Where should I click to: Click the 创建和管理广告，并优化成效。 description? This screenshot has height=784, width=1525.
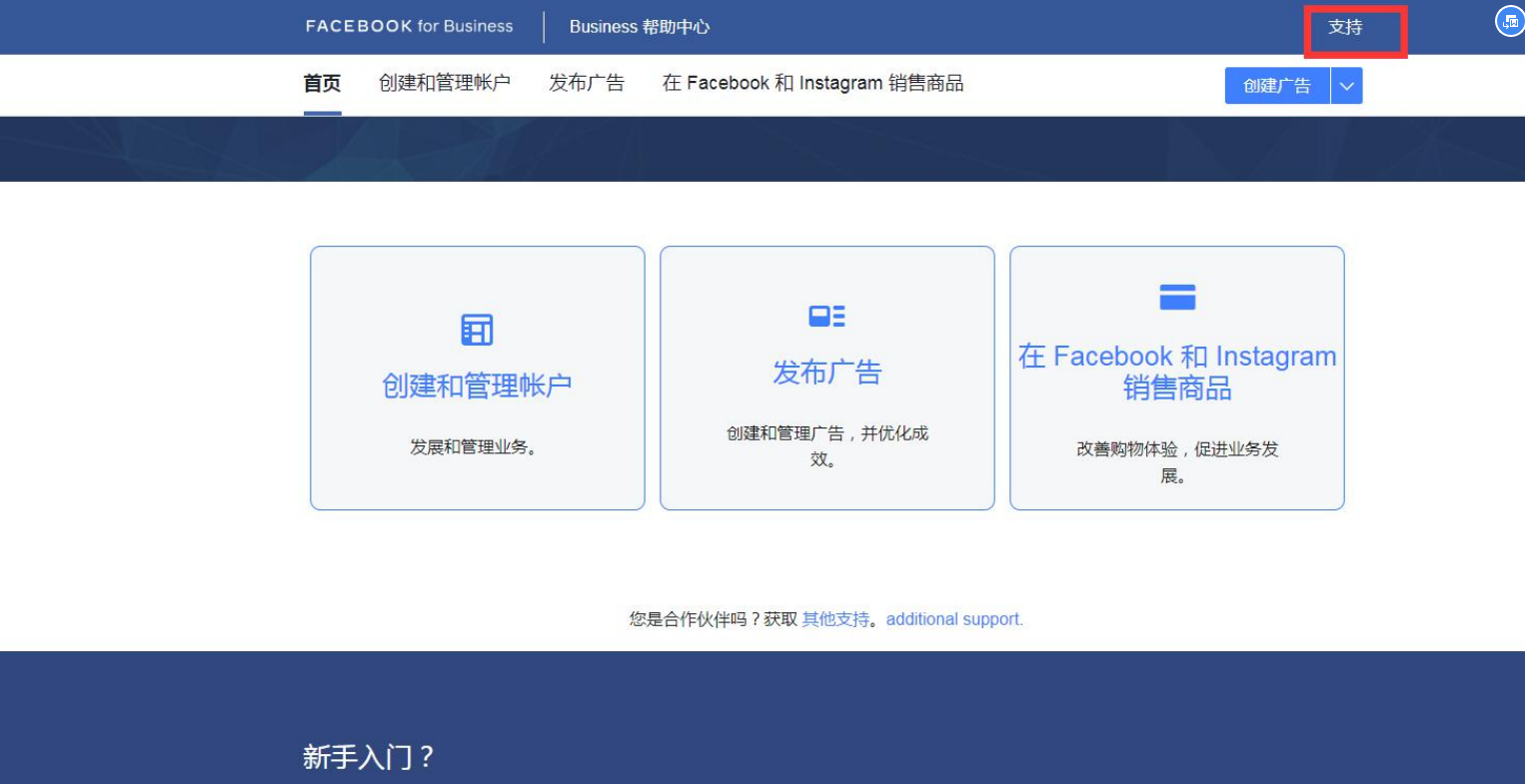pyautogui.click(x=827, y=446)
